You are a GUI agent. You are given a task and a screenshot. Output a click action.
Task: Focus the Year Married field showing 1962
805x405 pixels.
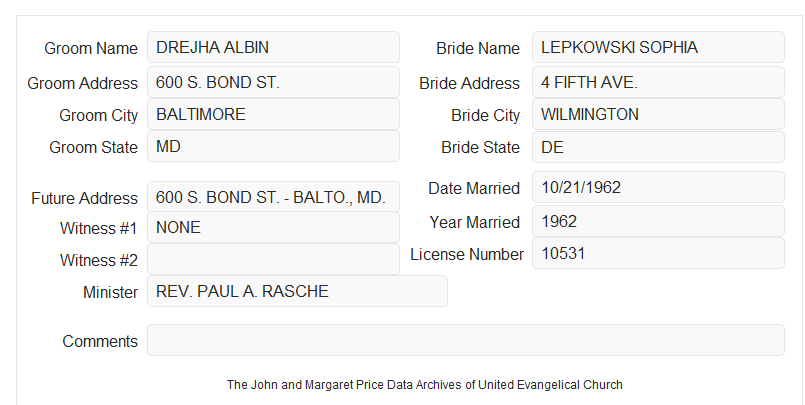click(x=658, y=221)
